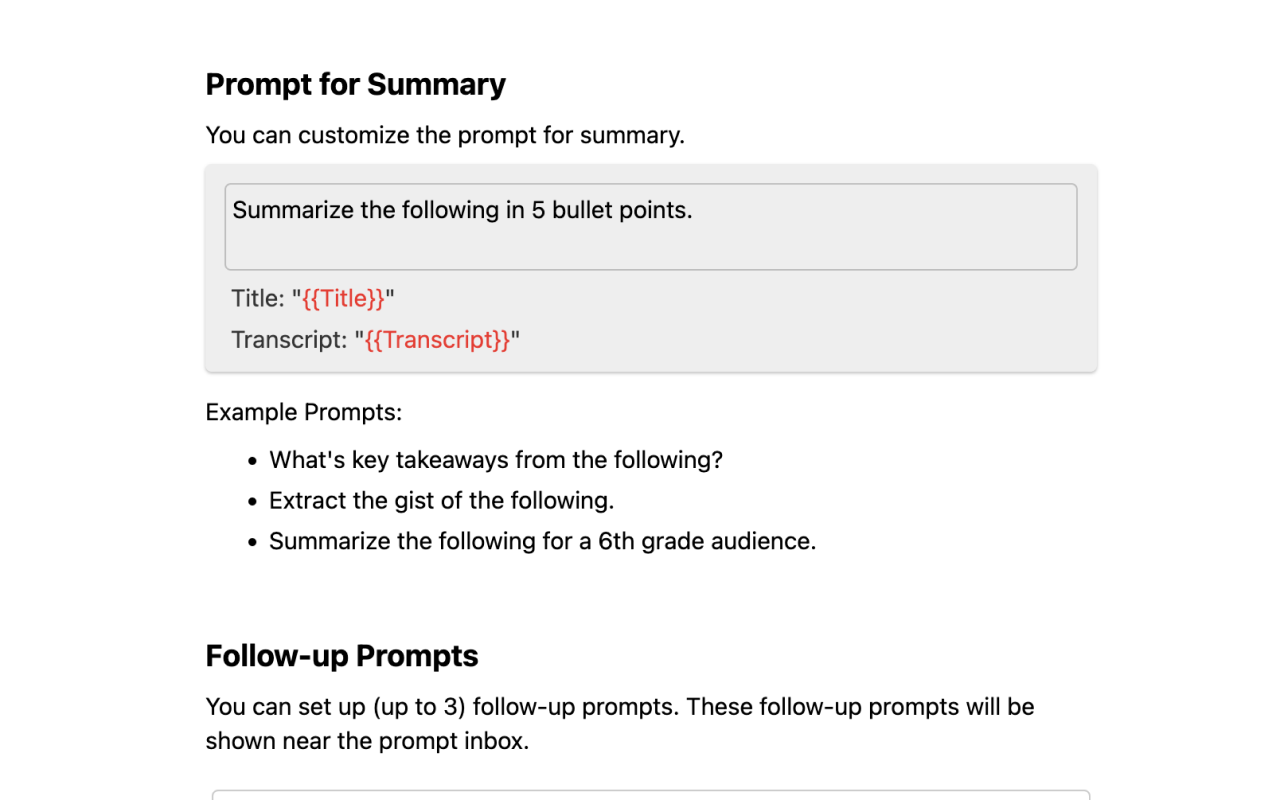Click the 'Follow-up Prompts' heading
Screen dimensions: 1280x800
pyautogui.click(x=341, y=656)
